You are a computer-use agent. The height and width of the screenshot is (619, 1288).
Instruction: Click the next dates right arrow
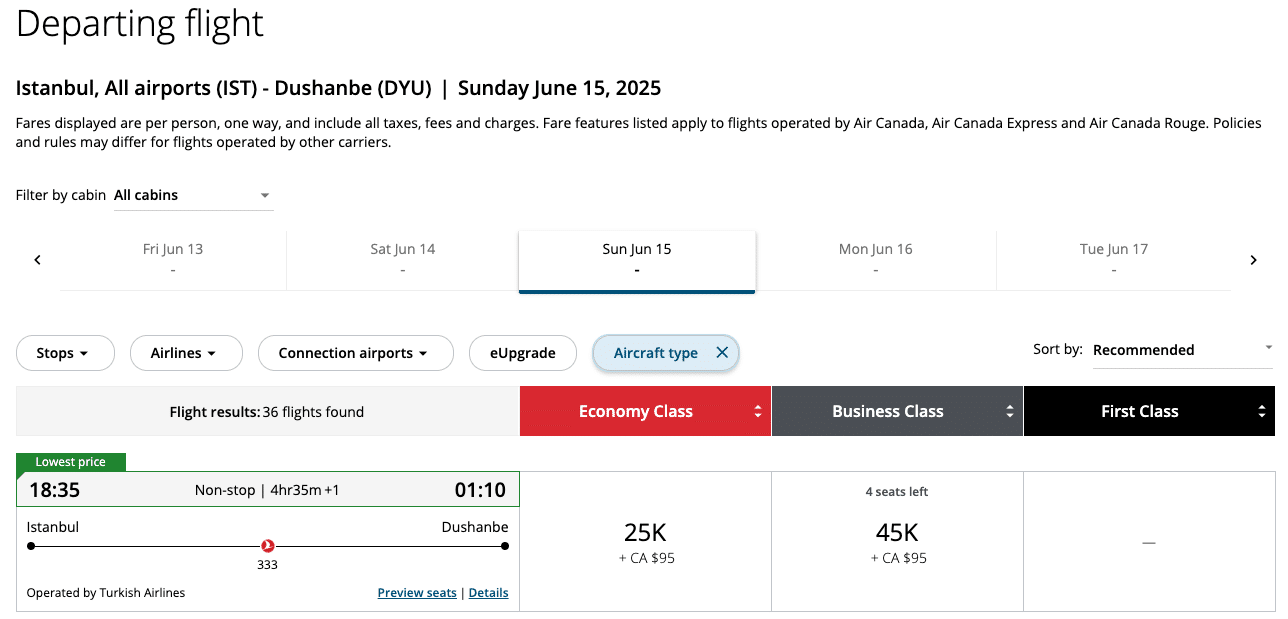[1253, 260]
